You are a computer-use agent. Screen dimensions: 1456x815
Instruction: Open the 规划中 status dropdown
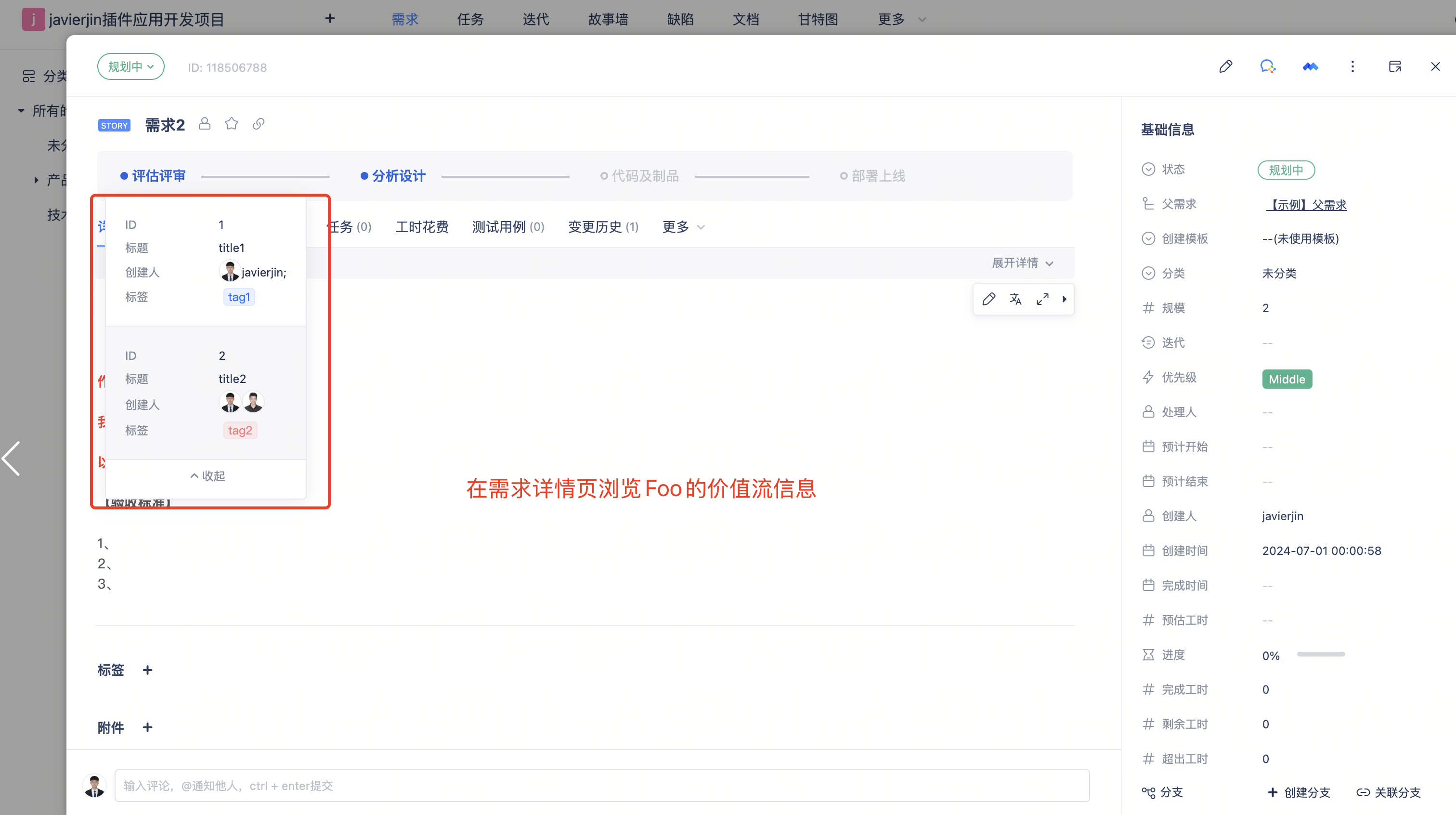click(x=130, y=67)
